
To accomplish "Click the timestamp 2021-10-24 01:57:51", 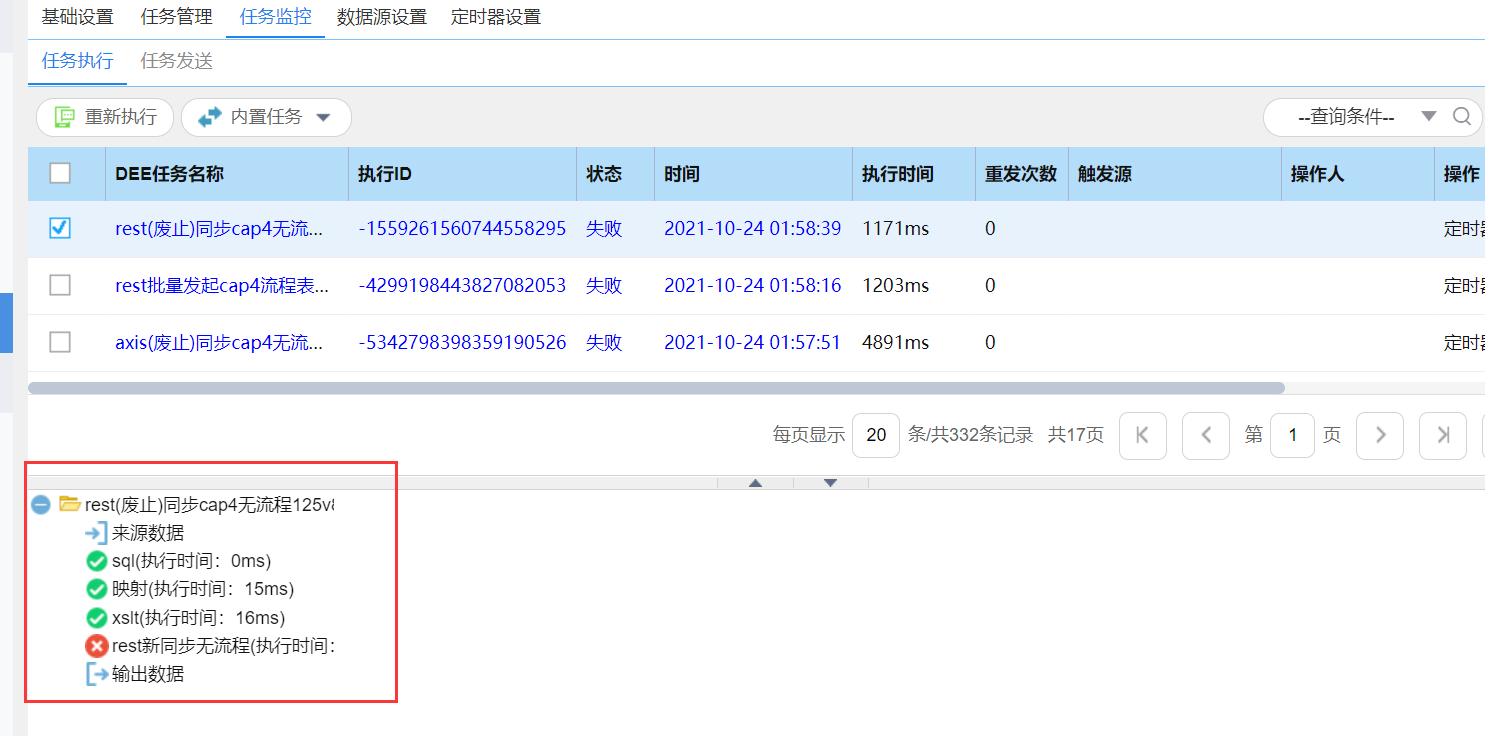I will pyautogui.click(x=753, y=343).
